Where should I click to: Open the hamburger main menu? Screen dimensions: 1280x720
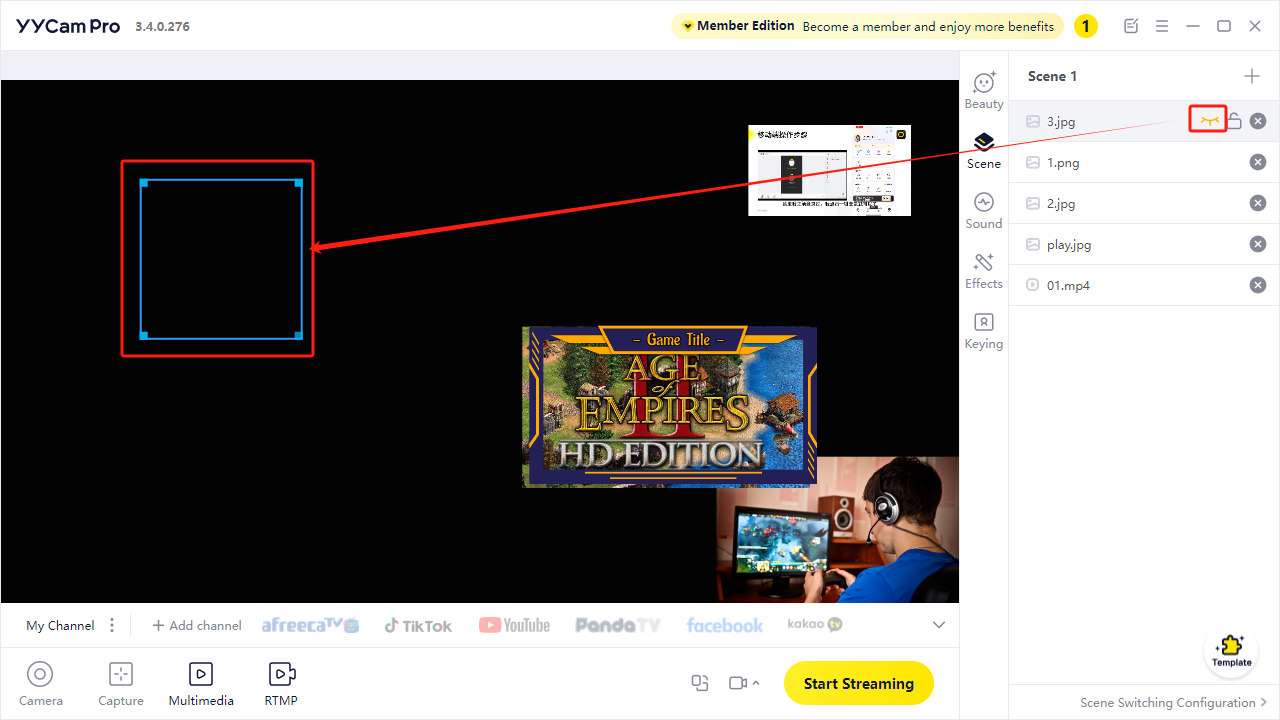[1162, 26]
